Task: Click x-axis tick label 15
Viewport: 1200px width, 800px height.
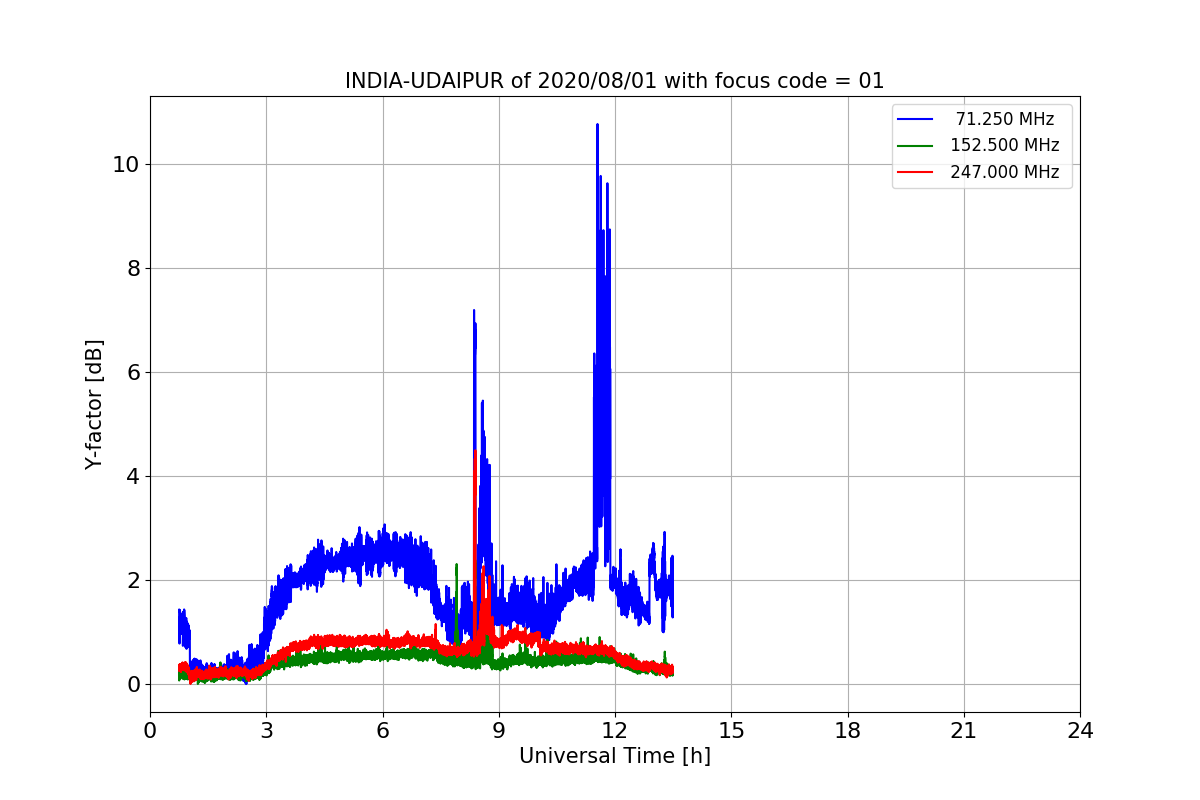Action: pos(731,731)
